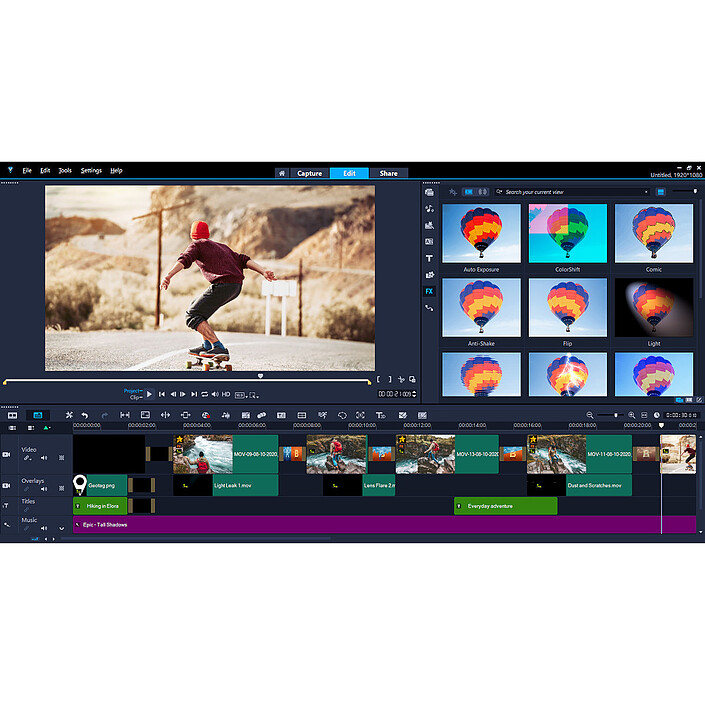Expand the Music track chevron
Image resolution: width=705 pixels, height=705 pixels.
point(62,528)
